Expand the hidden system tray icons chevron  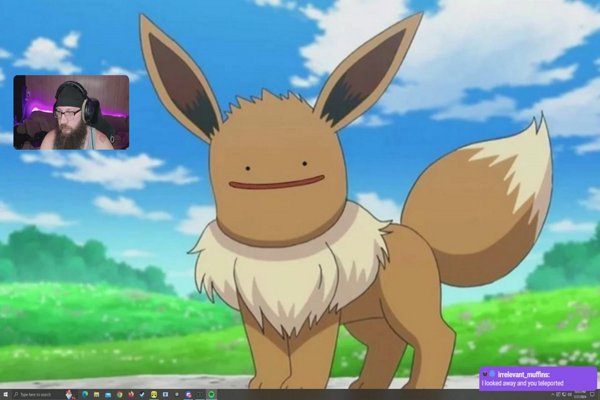(552, 394)
